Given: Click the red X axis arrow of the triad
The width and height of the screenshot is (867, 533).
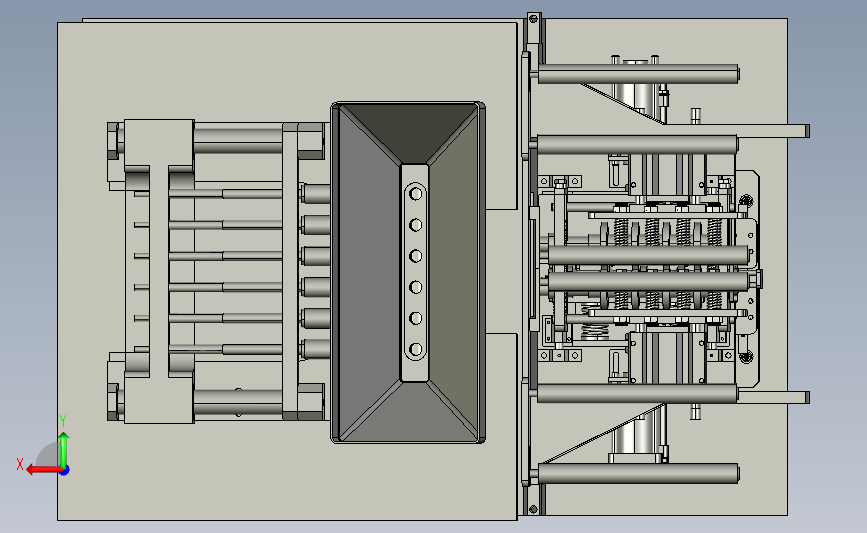Looking at the screenshot, I should click(x=43, y=470).
